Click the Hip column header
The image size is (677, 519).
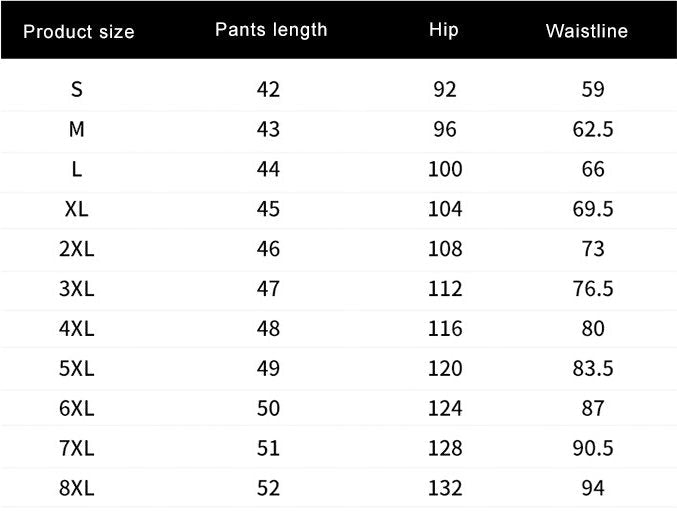443,29
